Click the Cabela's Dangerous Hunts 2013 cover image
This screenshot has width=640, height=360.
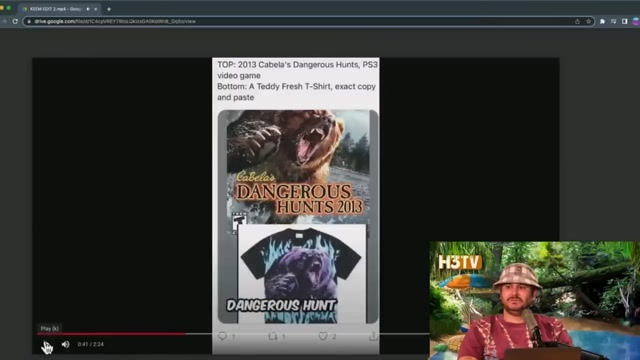(x=298, y=167)
